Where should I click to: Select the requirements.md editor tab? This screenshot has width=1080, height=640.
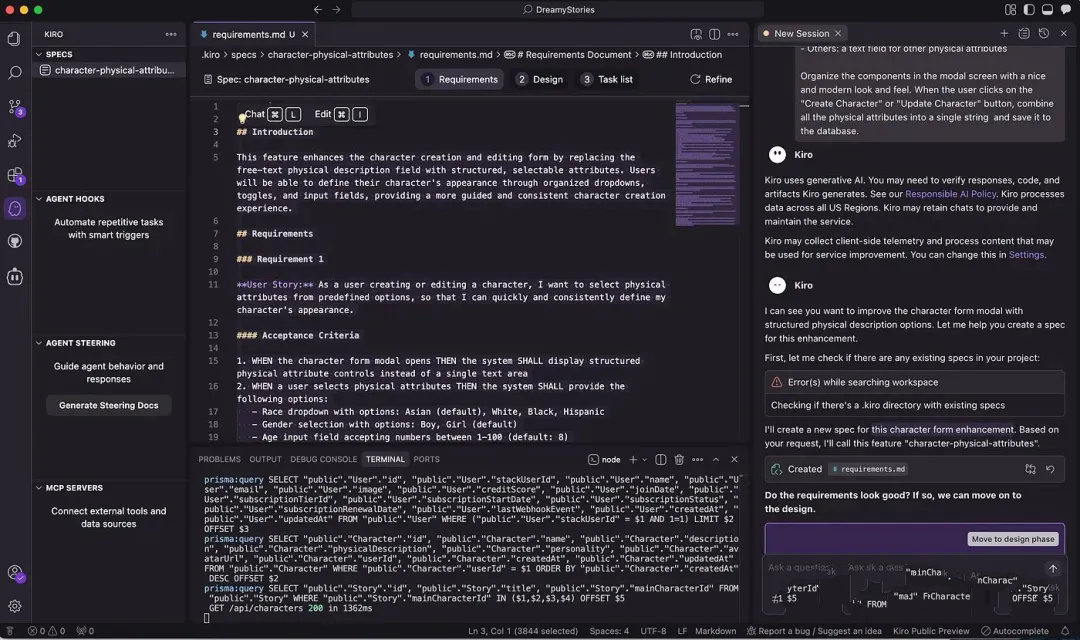(x=253, y=34)
